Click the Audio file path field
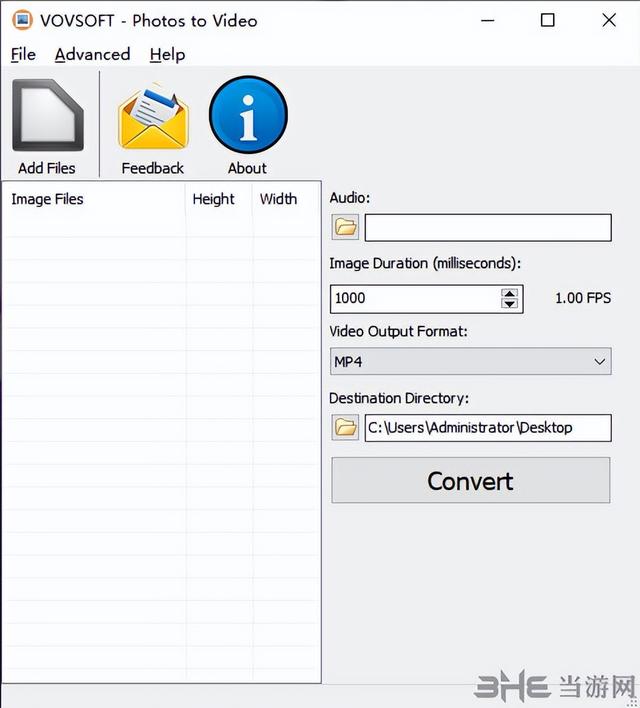This screenshot has width=640, height=708. (x=488, y=228)
